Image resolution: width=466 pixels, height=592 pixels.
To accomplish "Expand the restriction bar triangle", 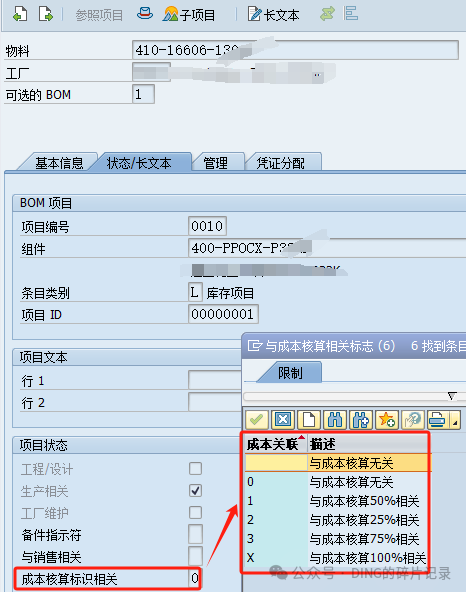I will tap(452, 396).
